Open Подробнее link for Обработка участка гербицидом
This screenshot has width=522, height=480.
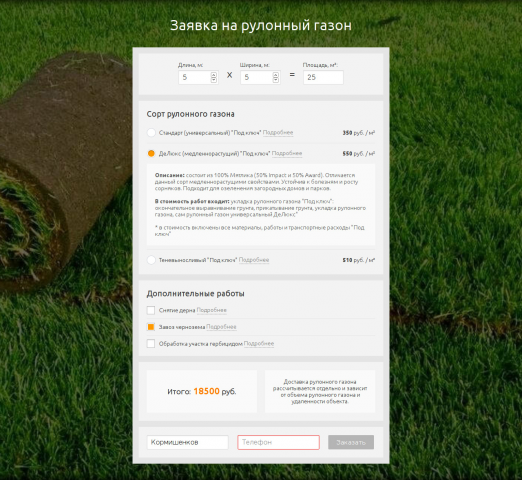[259, 344]
